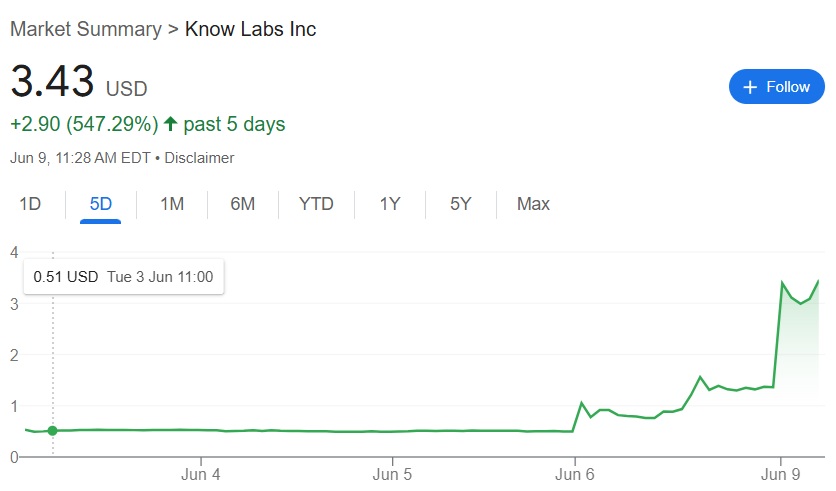Open the Market Summary breadcrumb link

(86, 29)
